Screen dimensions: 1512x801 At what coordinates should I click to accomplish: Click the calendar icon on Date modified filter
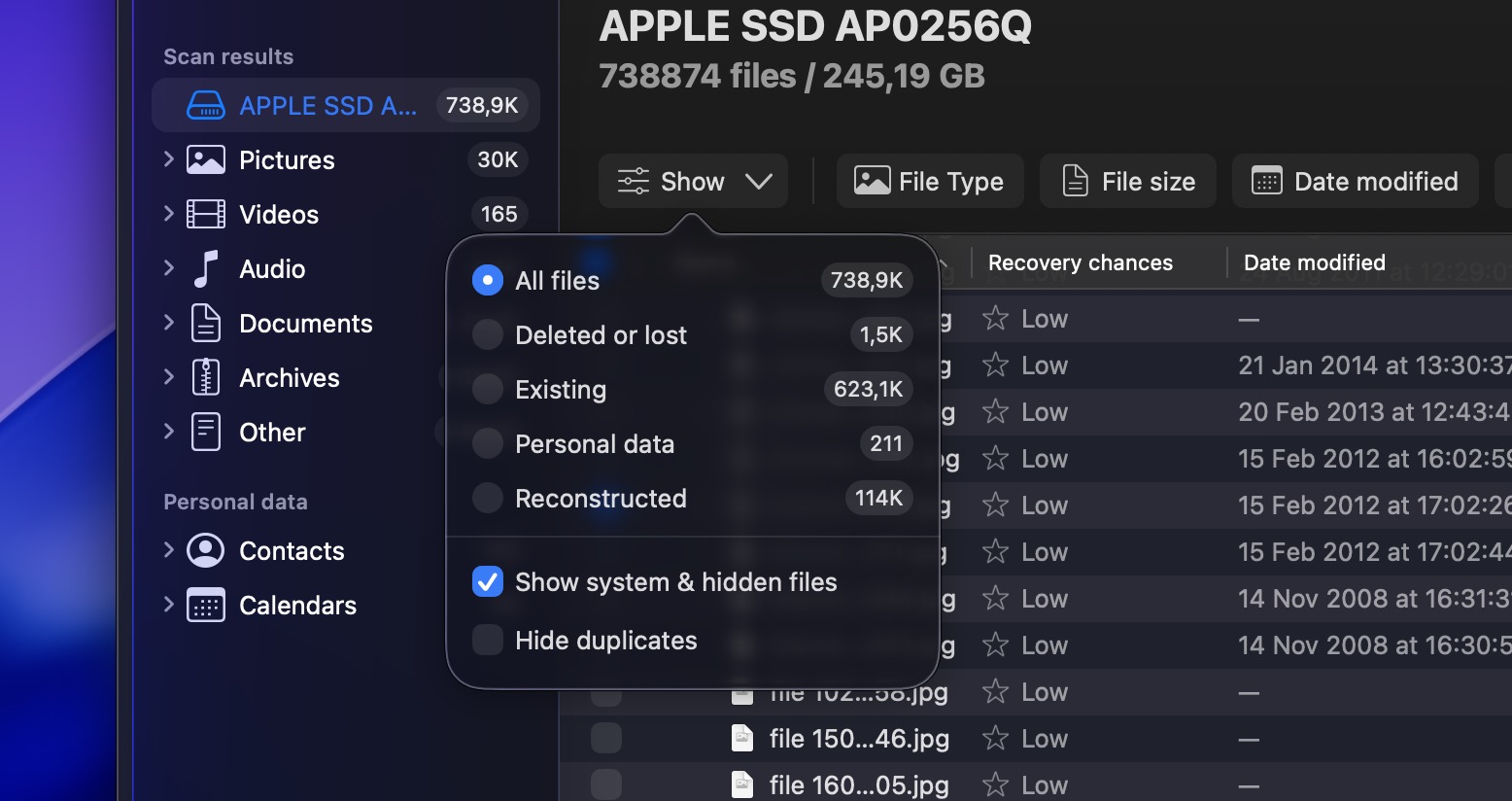(x=1266, y=181)
